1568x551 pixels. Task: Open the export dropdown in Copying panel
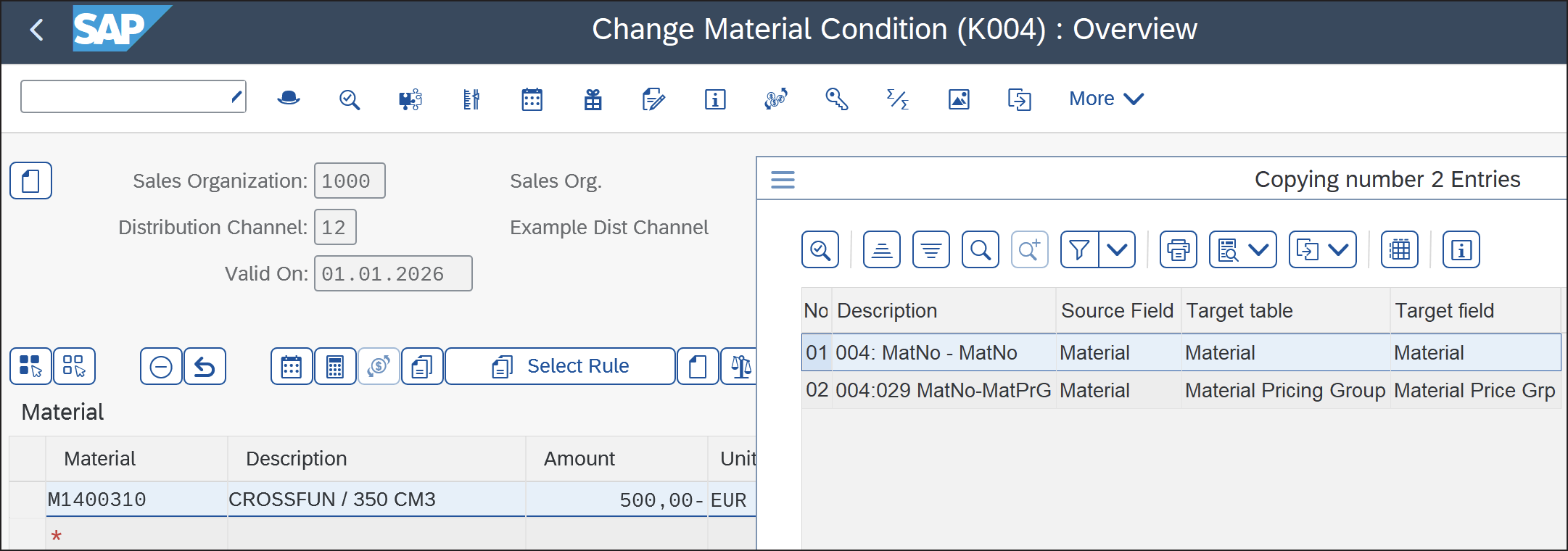(1323, 250)
